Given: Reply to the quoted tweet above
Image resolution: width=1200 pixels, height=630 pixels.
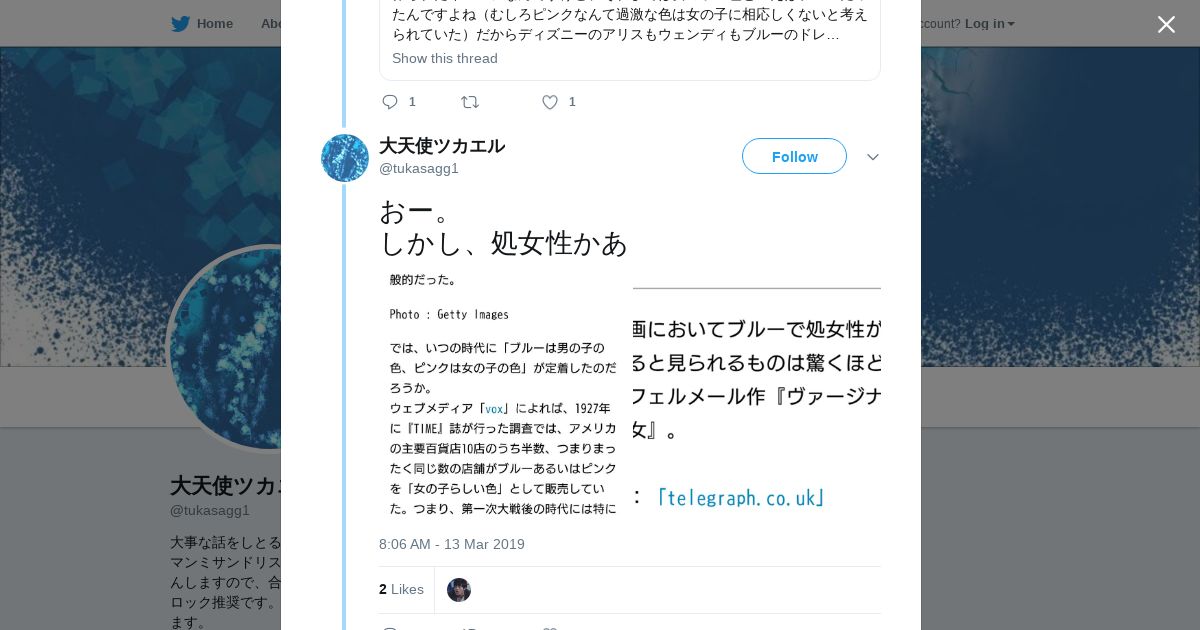Looking at the screenshot, I should (x=390, y=102).
